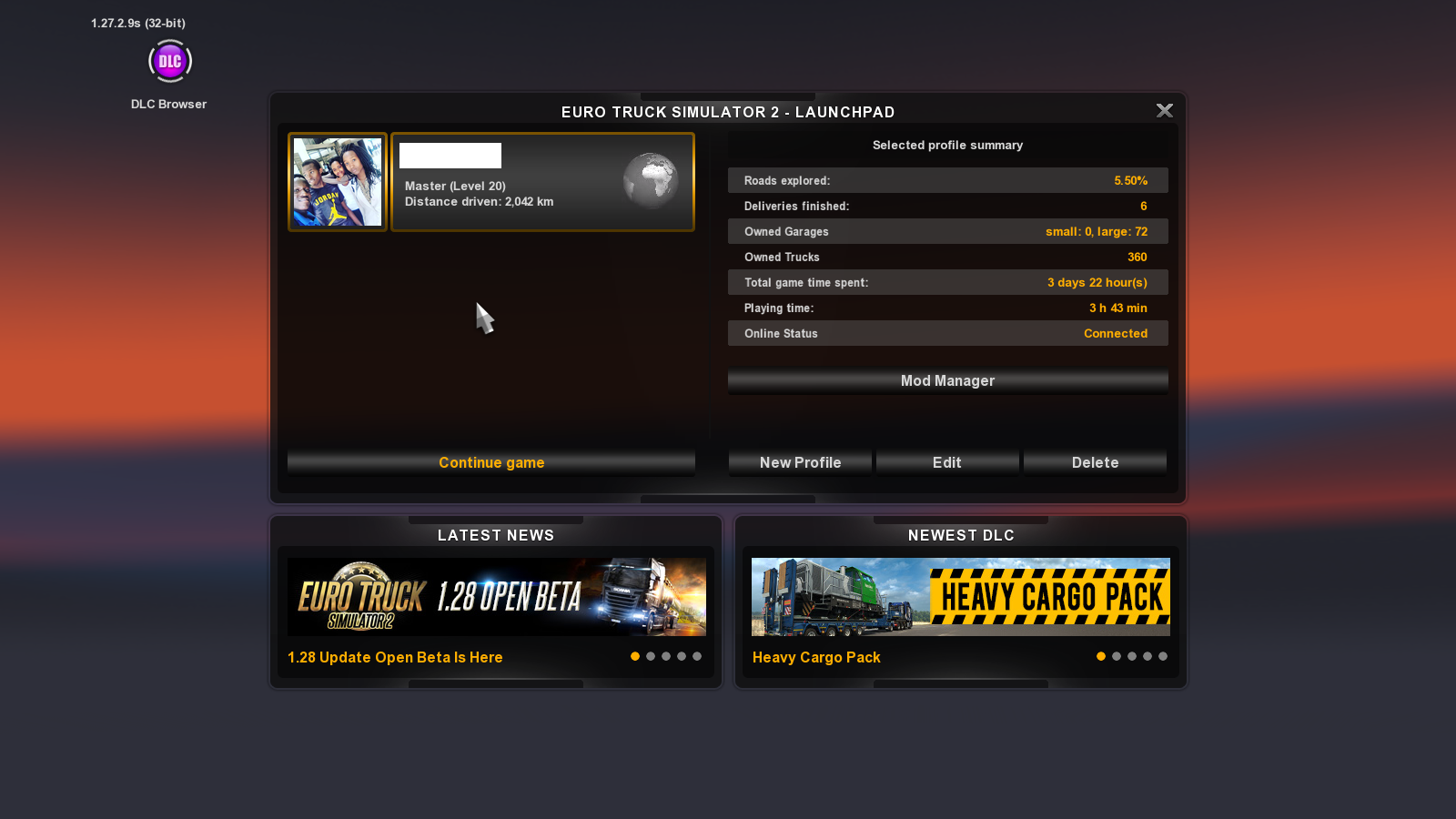Open the Heavy Cargo Pack banner

(961, 597)
